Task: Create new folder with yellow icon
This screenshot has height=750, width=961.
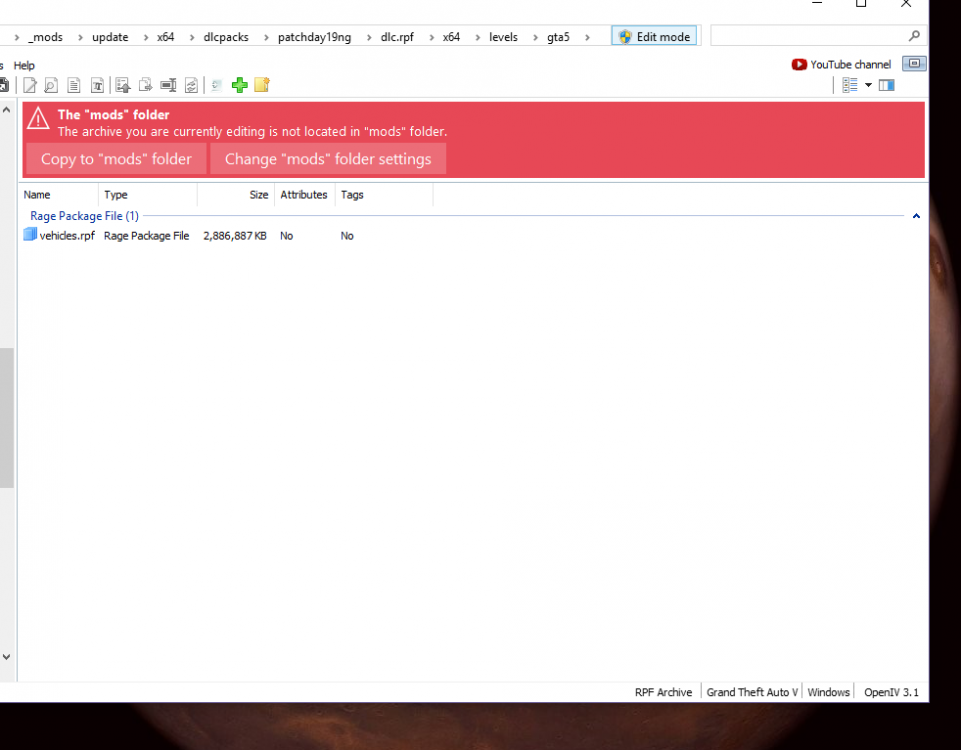Action: 262,85
